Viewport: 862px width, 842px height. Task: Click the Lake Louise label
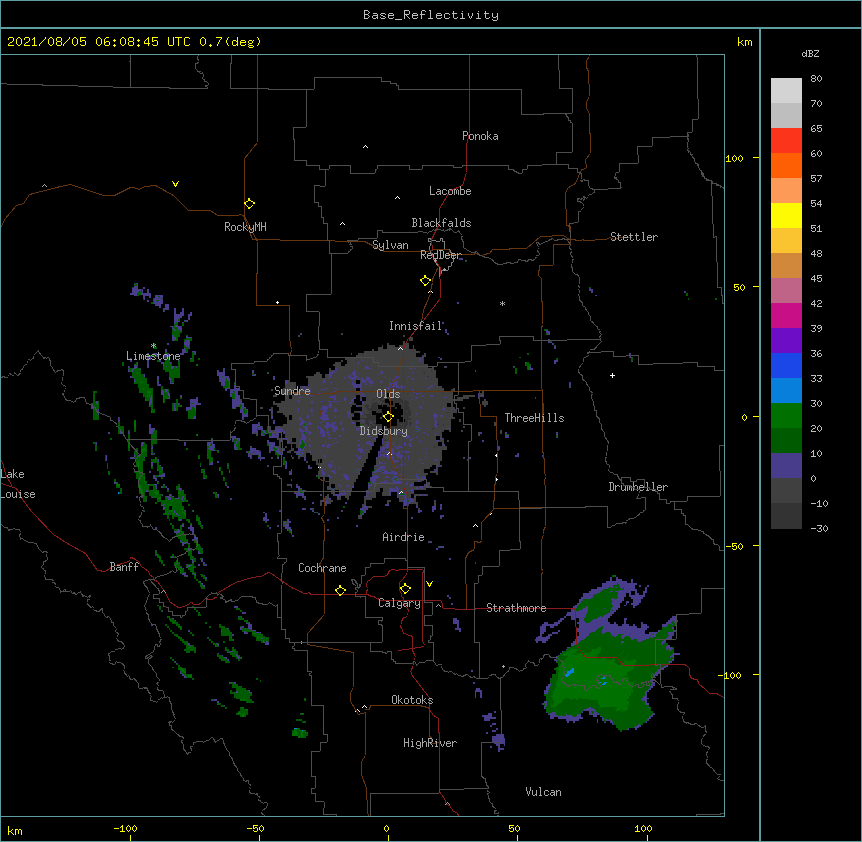point(18,484)
